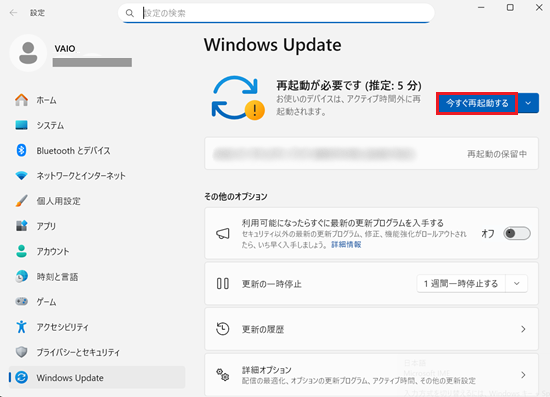Click the Bluetooth icon in sidebar
The height and width of the screenshot is (397, 550).
[21, 150]
